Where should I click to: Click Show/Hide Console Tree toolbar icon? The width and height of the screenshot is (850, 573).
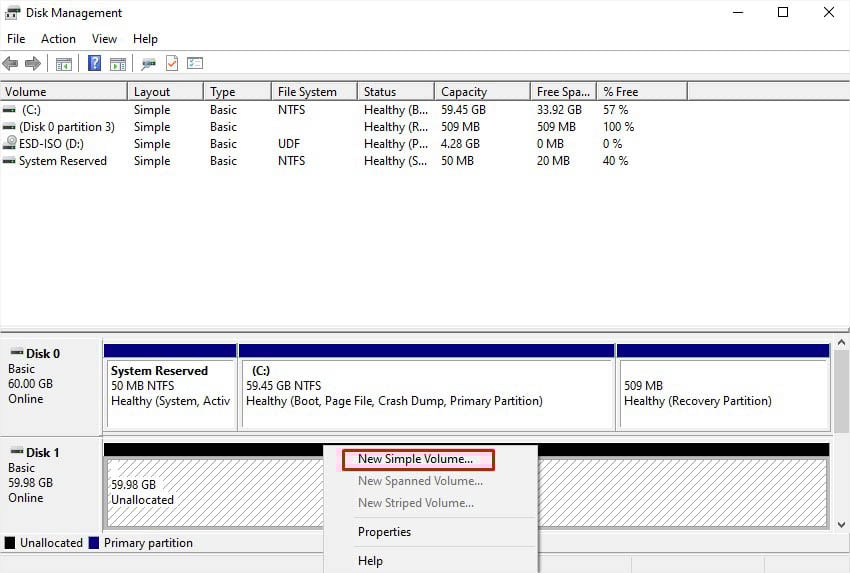click(x=63, y=64)
